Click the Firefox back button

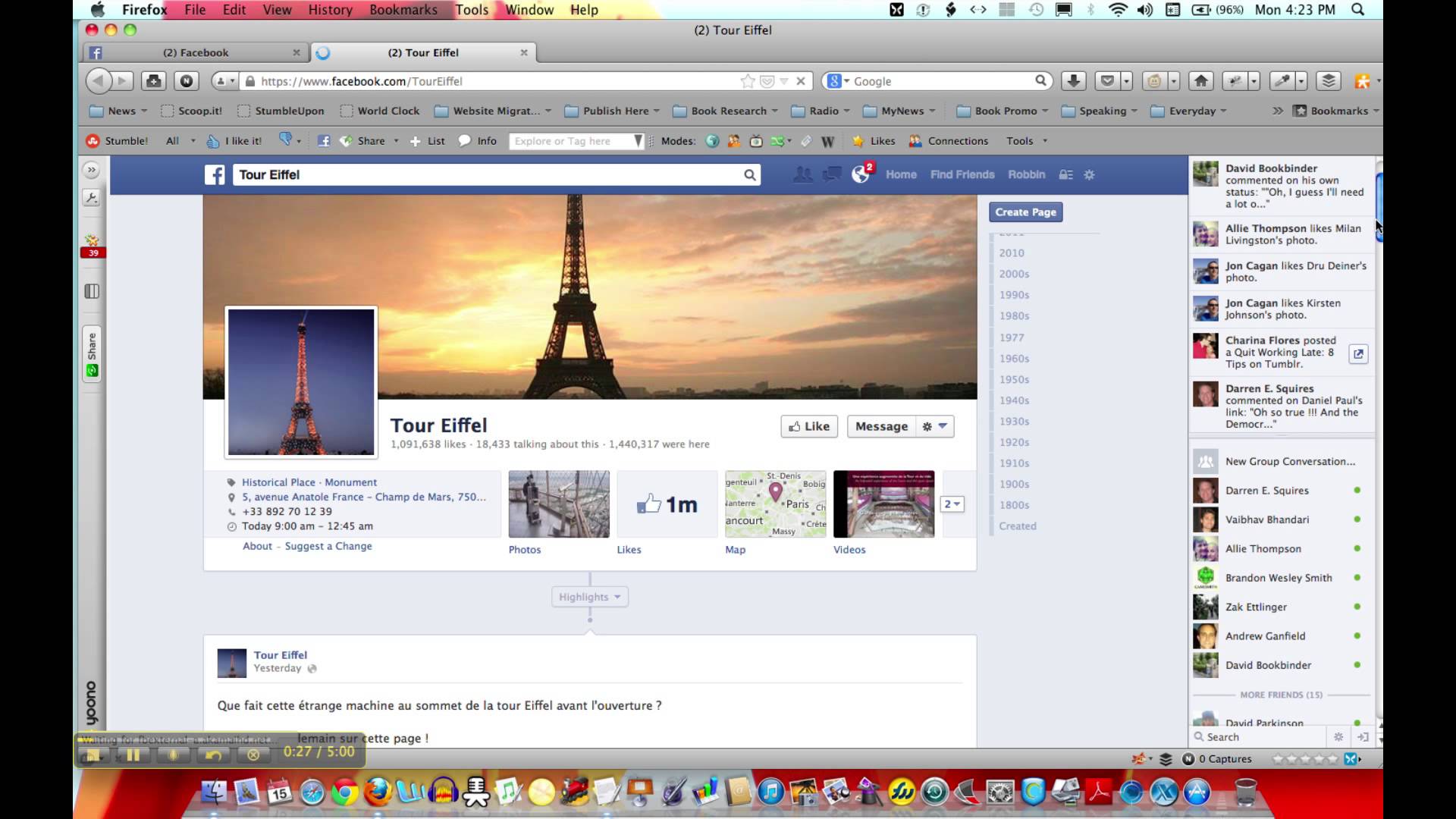pyautogui.click(x=98, y=80)
